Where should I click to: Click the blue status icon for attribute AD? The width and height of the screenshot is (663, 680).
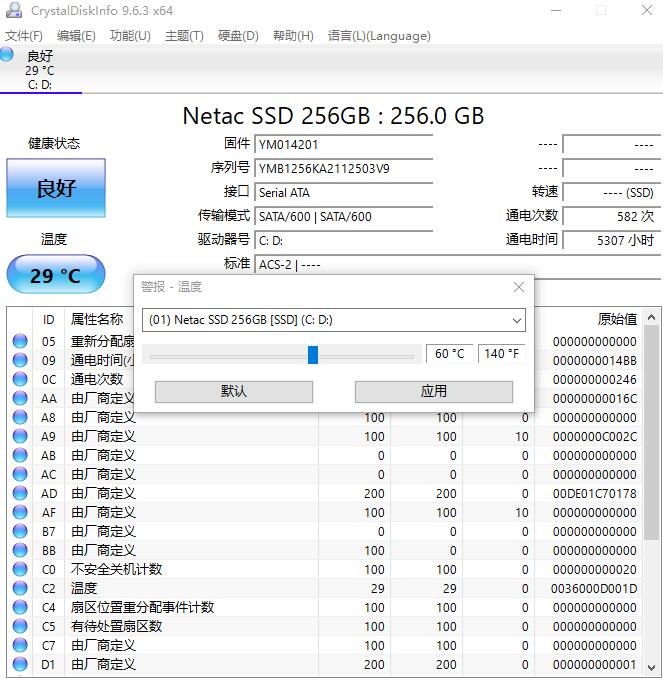point(20,494)
